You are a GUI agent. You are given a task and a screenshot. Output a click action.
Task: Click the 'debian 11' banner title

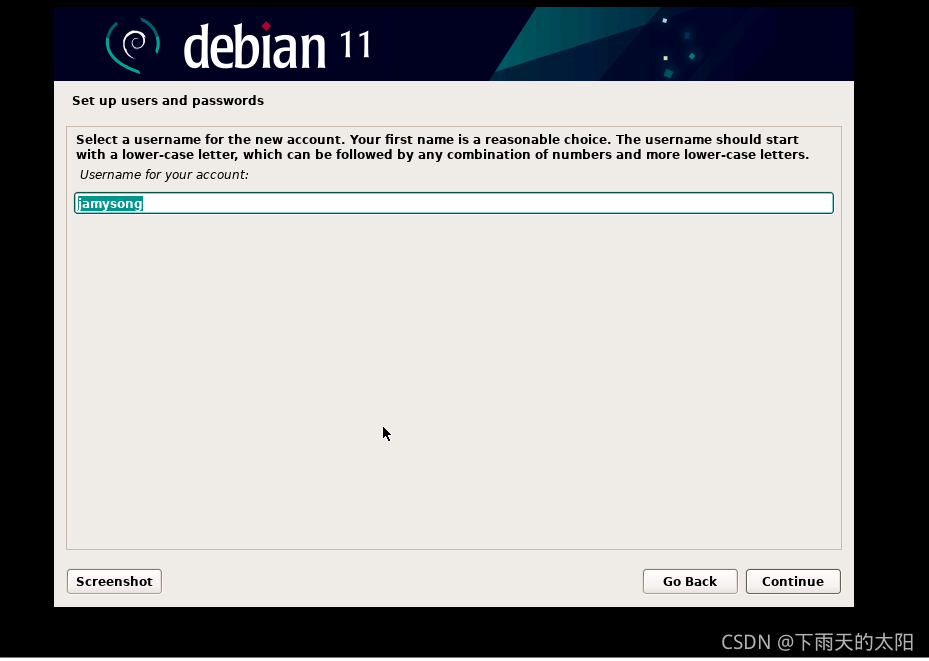point(277,46)
